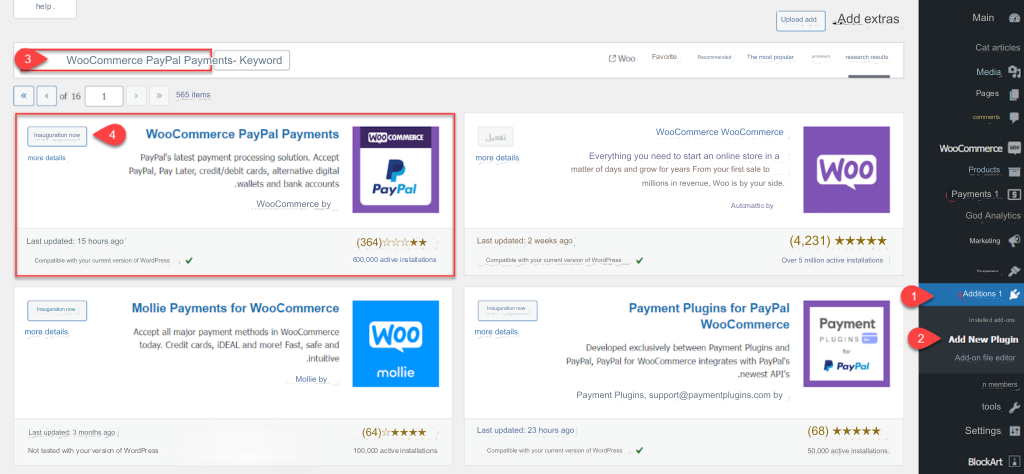The width and height of the screenshot is (1024, 474).
Task: Select the research results tab
Action: (867, 57)
